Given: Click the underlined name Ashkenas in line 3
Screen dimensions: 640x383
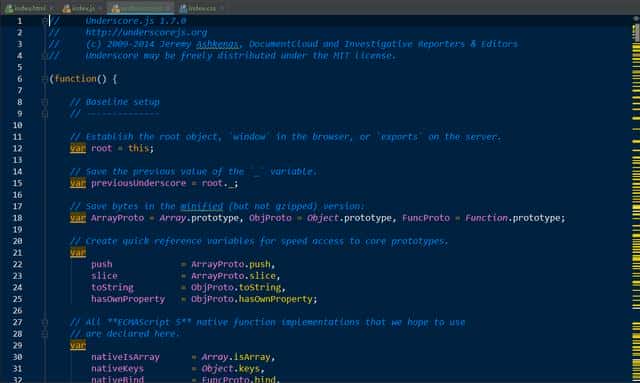Looking at the screenshot, I should [217, 44].
